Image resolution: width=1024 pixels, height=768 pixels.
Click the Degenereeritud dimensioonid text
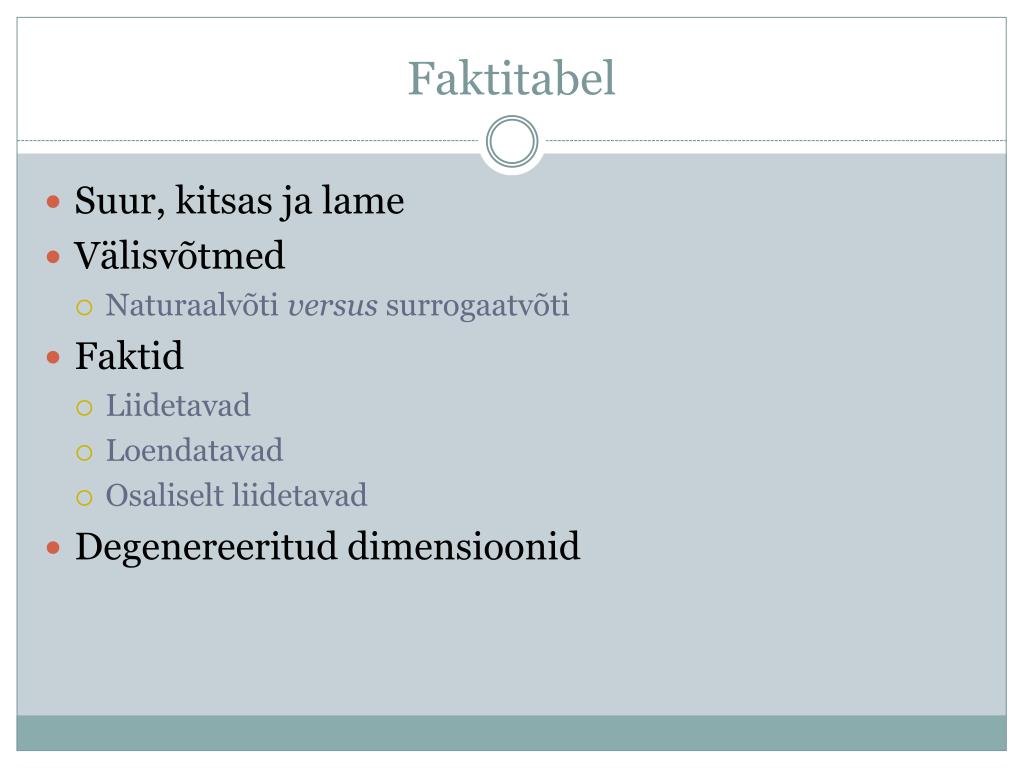pyautogui.click(x=327, y=547)
